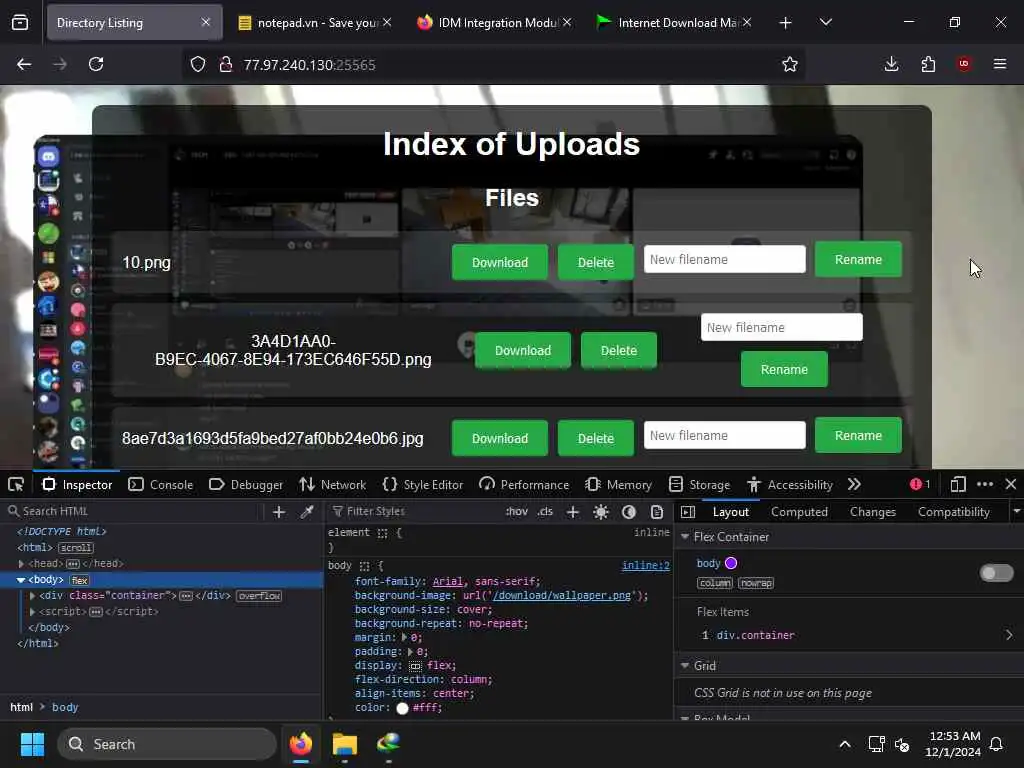This screenshot has height=768, width=1024.
Task: Open the Style Editor tab
Action: [423, 485]
